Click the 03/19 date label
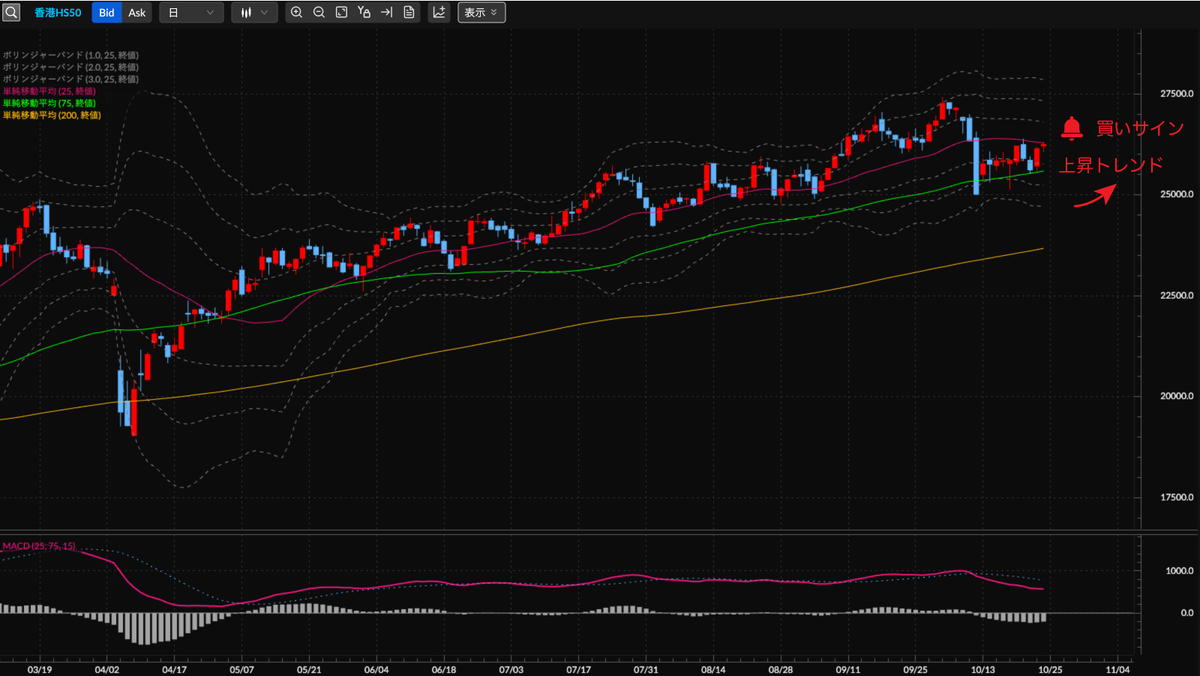 coord(39,669)
